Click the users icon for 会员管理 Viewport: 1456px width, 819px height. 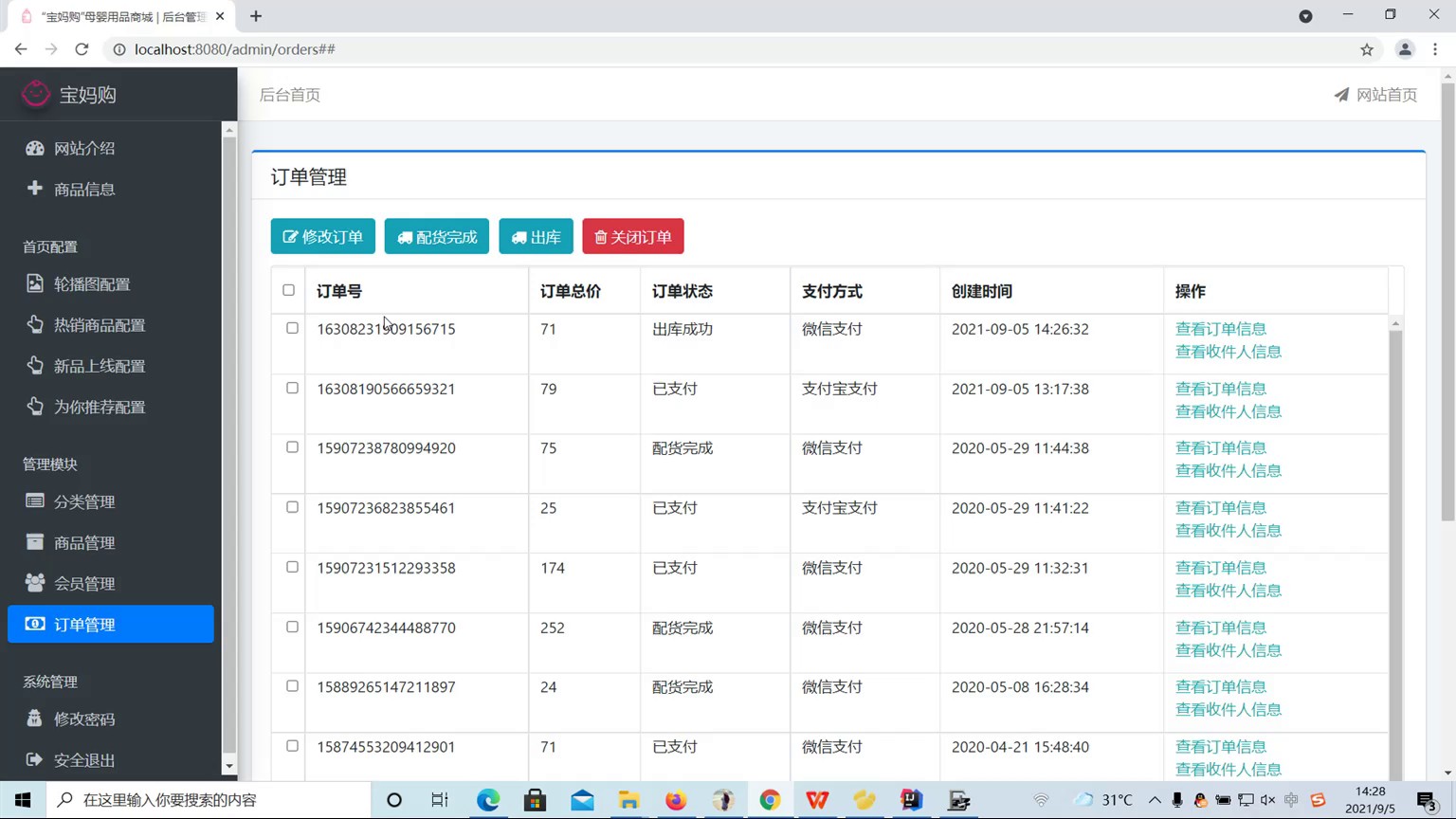click(x=35, y=582)
